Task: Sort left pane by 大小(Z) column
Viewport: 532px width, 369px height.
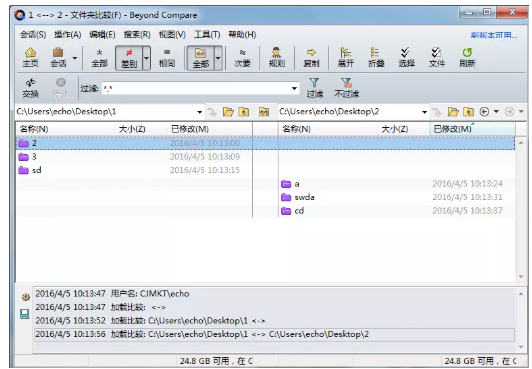Action: coord(141,129)
